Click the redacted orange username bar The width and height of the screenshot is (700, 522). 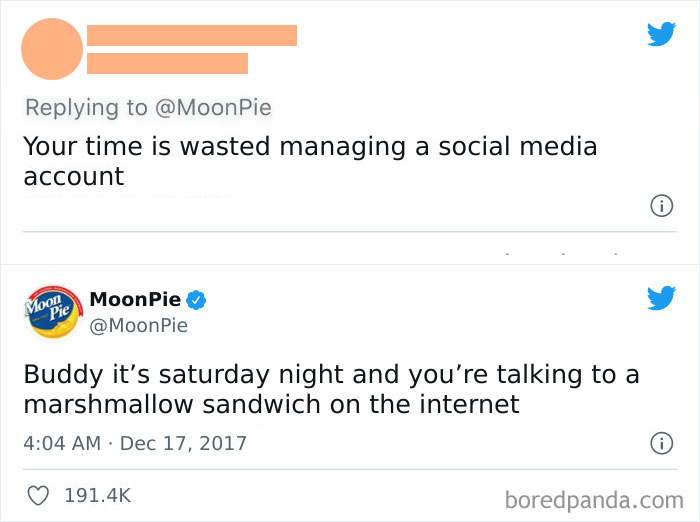click(x=191, y=35)
